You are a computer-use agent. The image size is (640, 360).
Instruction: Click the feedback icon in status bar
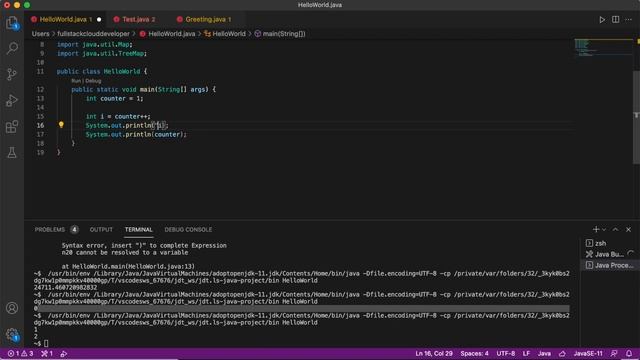point(614,353)
